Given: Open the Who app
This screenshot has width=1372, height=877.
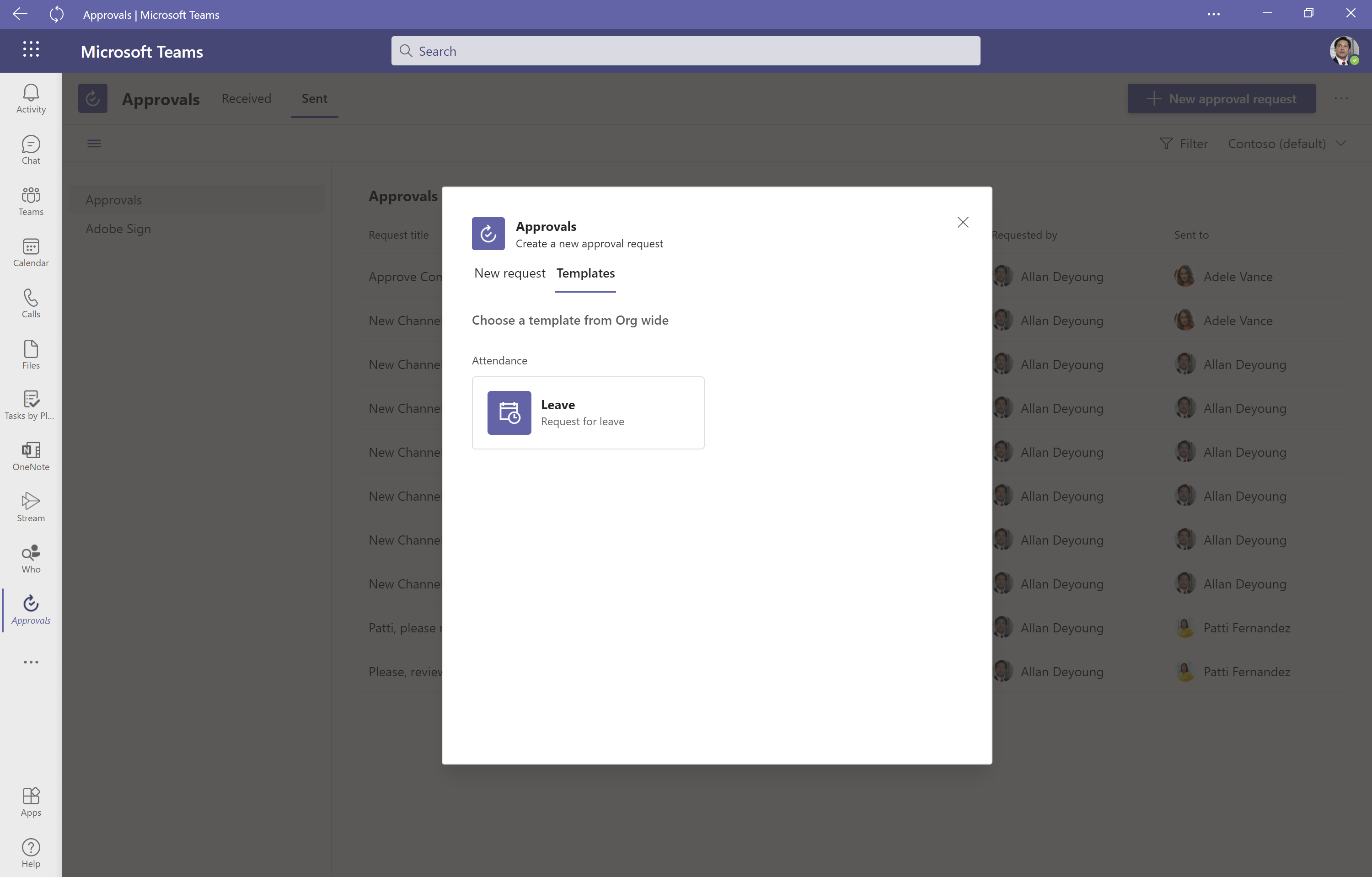Looking at the screenshot, I should [x=30, y=557].
